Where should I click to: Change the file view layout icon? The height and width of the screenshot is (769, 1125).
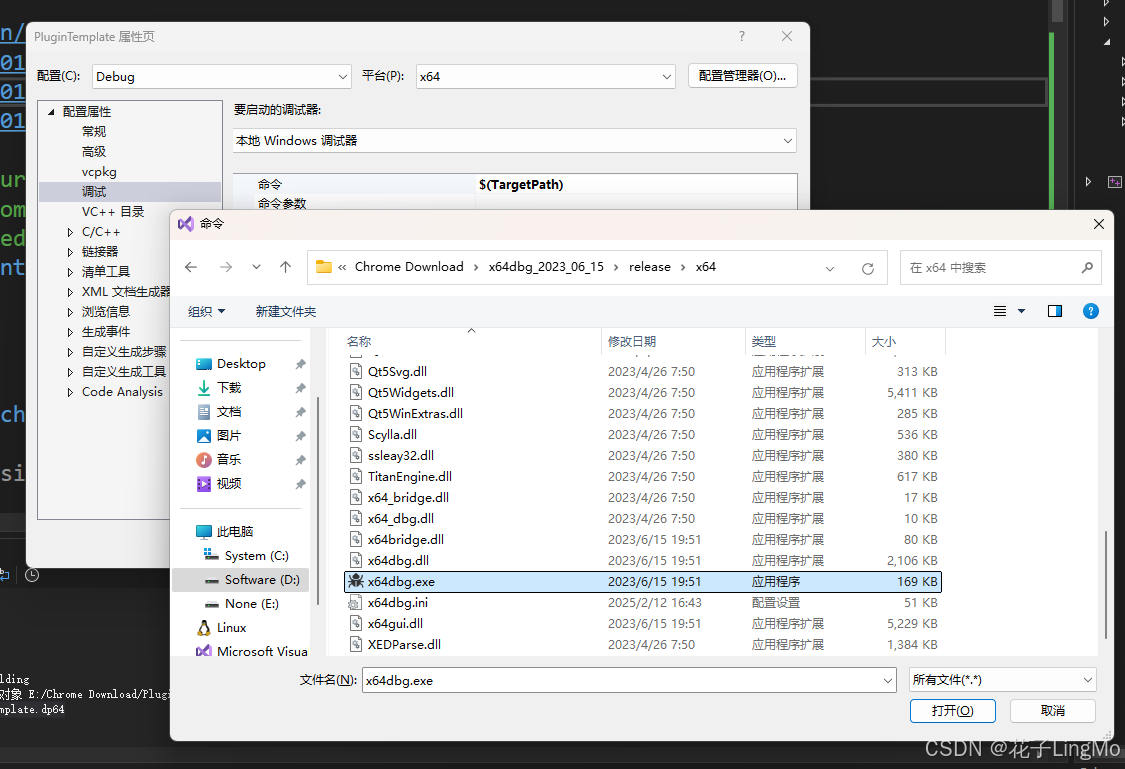pos(999,311)
